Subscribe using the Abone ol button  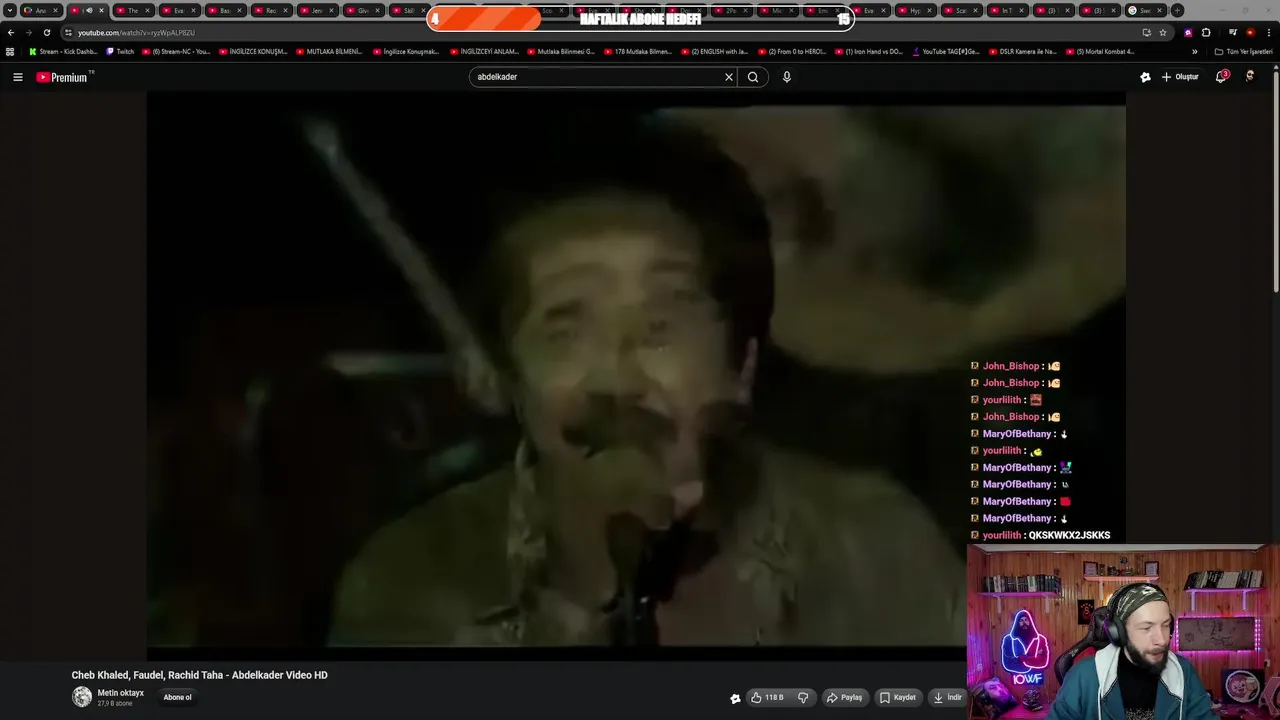click(178, 697)
